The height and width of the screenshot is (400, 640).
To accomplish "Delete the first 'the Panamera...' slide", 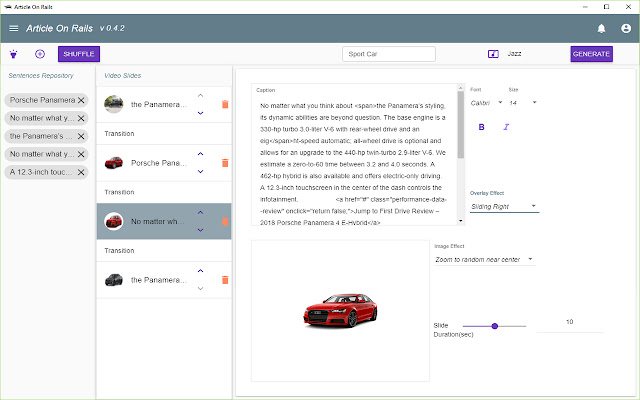I will (x=225, y=104).
